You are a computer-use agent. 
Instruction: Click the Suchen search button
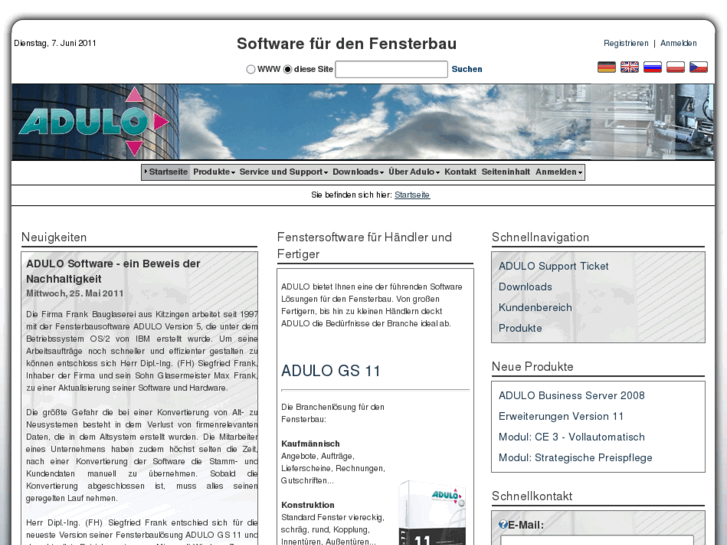467,69
